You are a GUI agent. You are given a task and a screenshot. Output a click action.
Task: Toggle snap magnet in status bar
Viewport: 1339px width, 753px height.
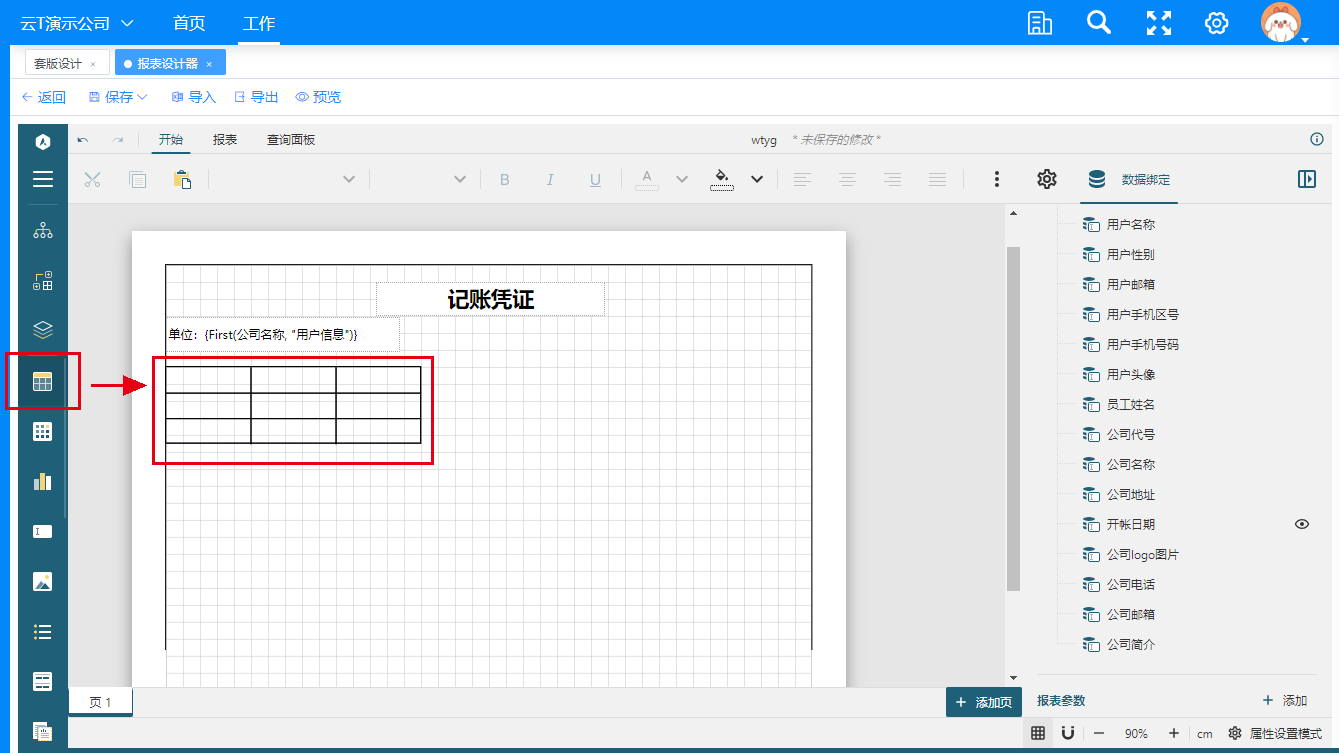point(1067,733)
